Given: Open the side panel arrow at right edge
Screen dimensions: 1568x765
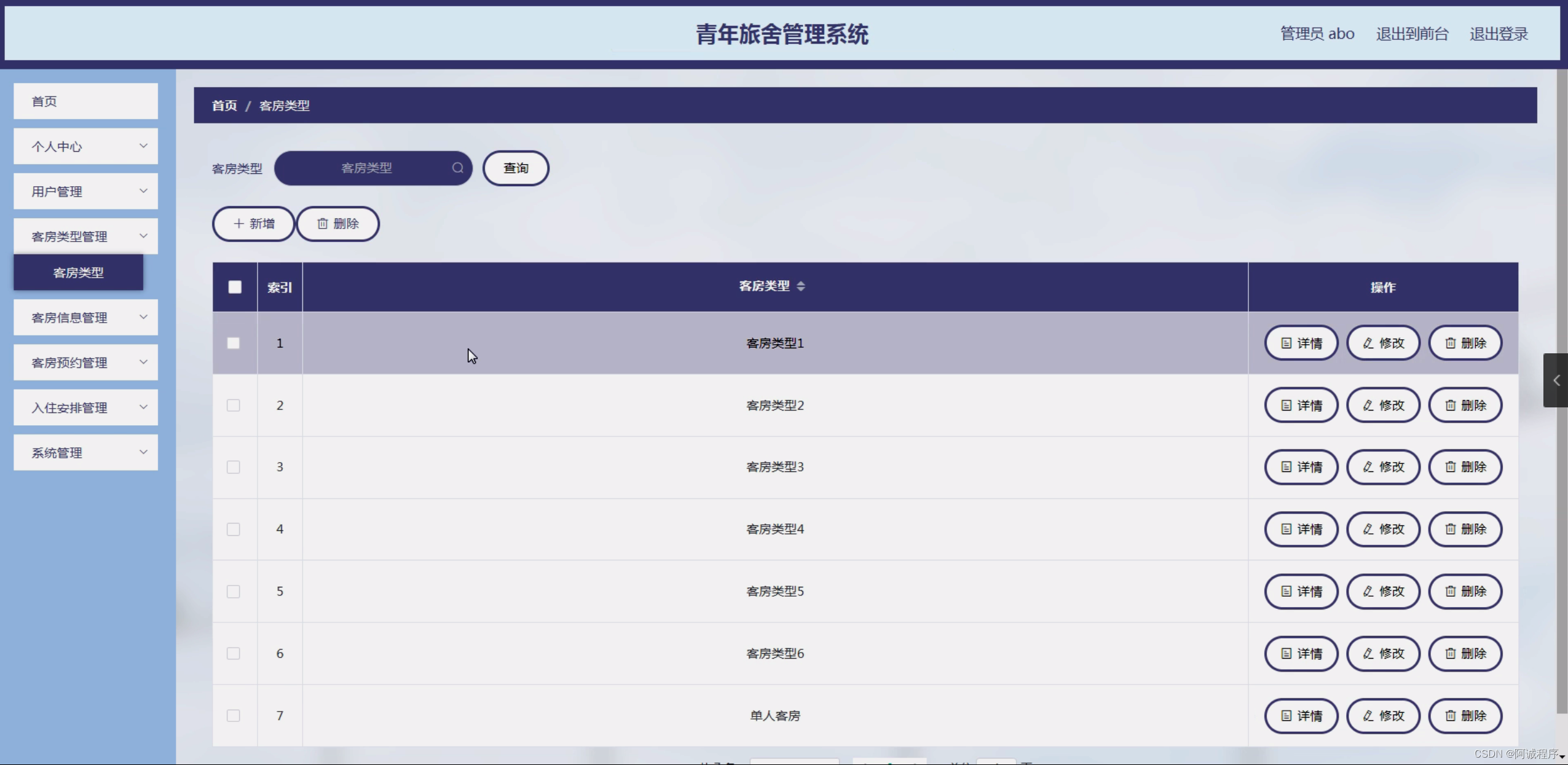Looking at the screenshot, I should coord(1556,380).
